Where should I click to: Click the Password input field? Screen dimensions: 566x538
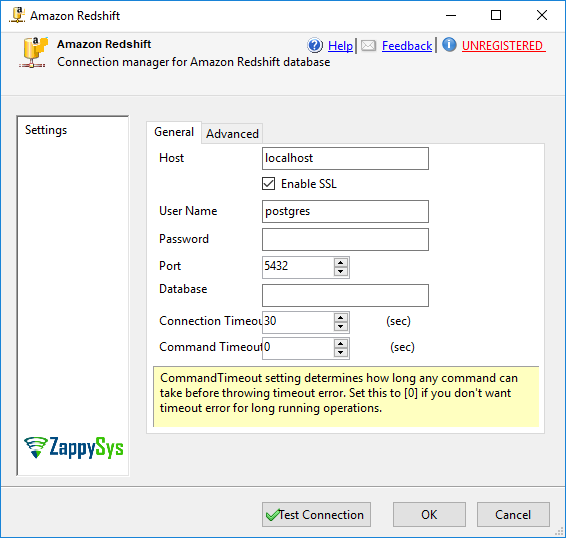click(345, 239)
